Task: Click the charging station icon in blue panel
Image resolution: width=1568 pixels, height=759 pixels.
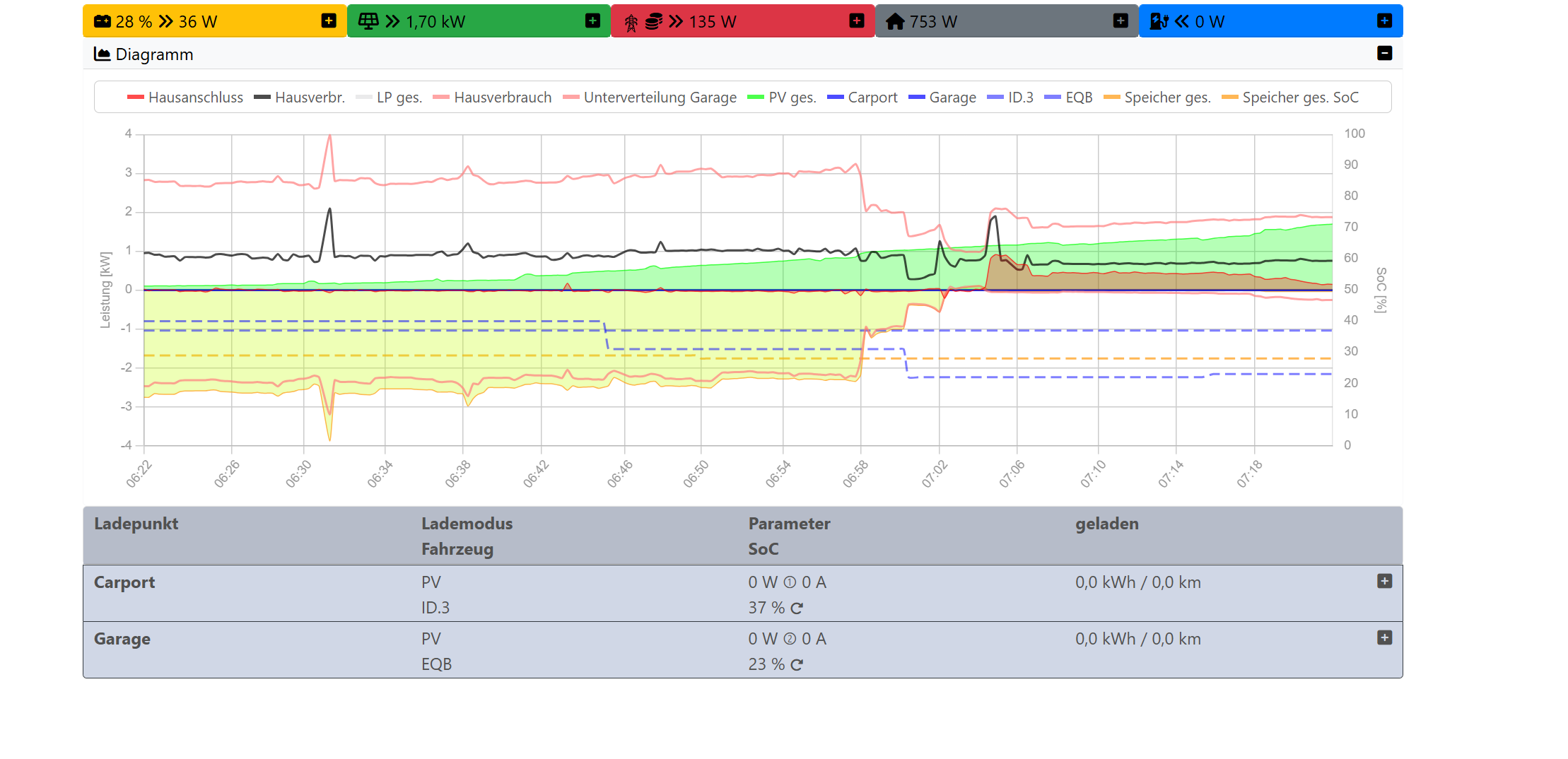Action: (x=1159, y=22)
